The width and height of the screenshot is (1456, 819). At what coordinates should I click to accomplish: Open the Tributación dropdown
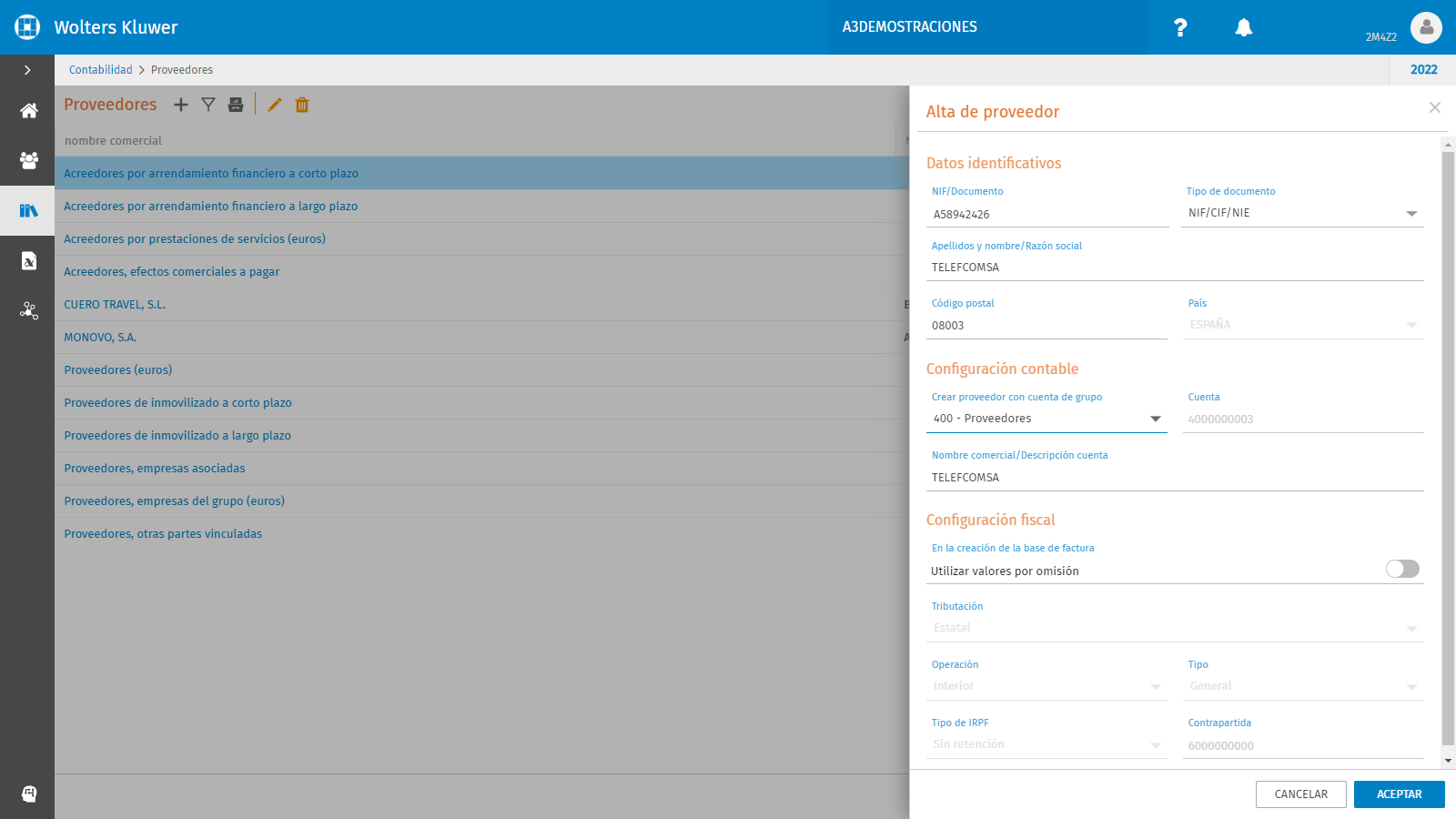coord(1175,628)
